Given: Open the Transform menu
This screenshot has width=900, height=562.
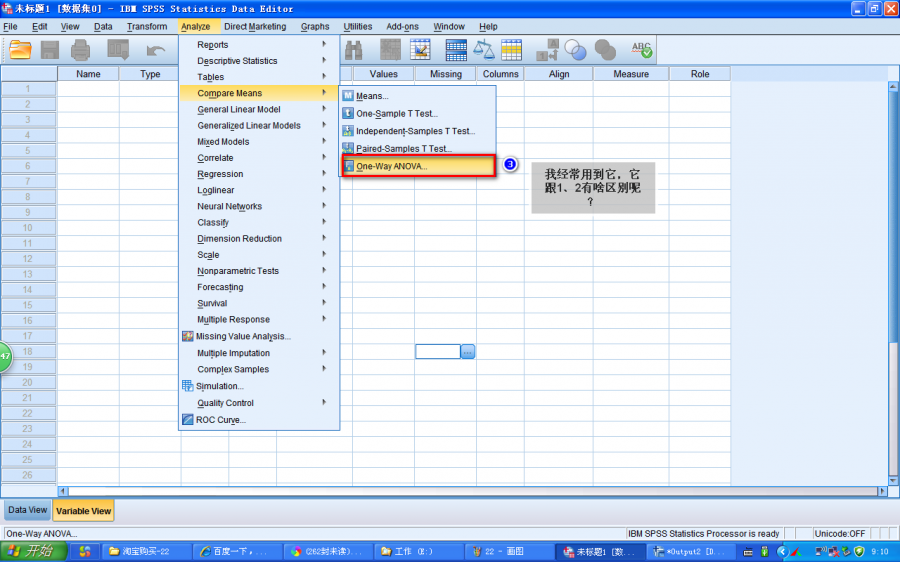Looking at the screenshot, I should click(147, 26).
